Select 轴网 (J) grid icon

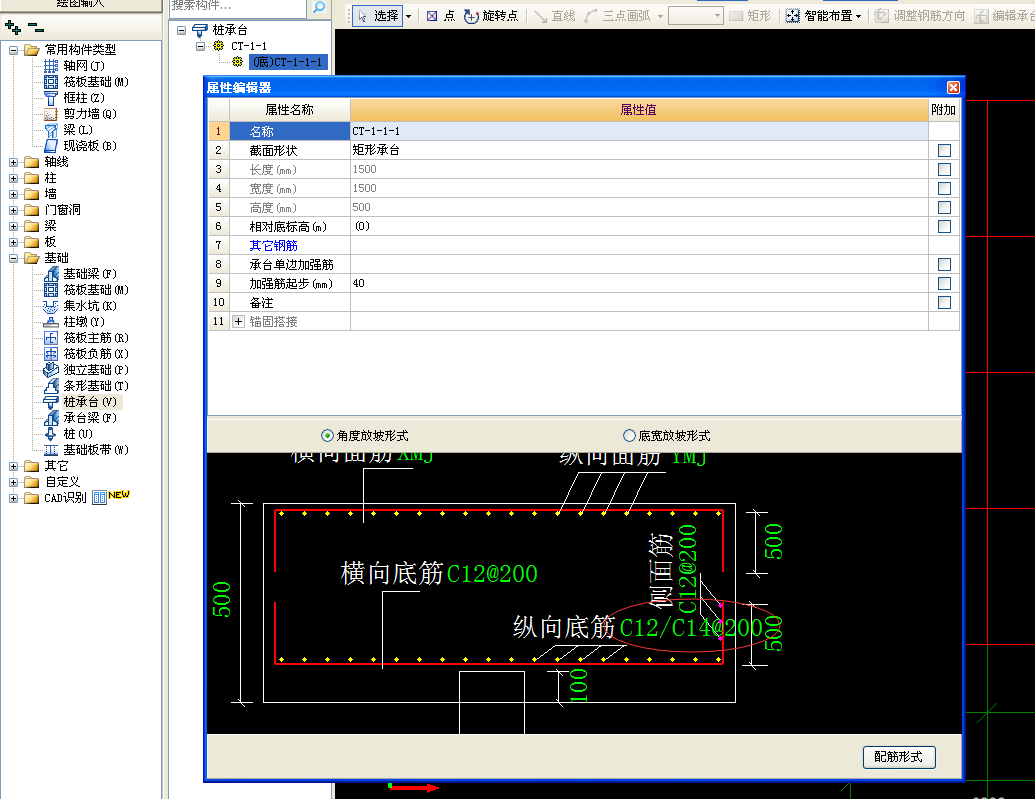51,66
